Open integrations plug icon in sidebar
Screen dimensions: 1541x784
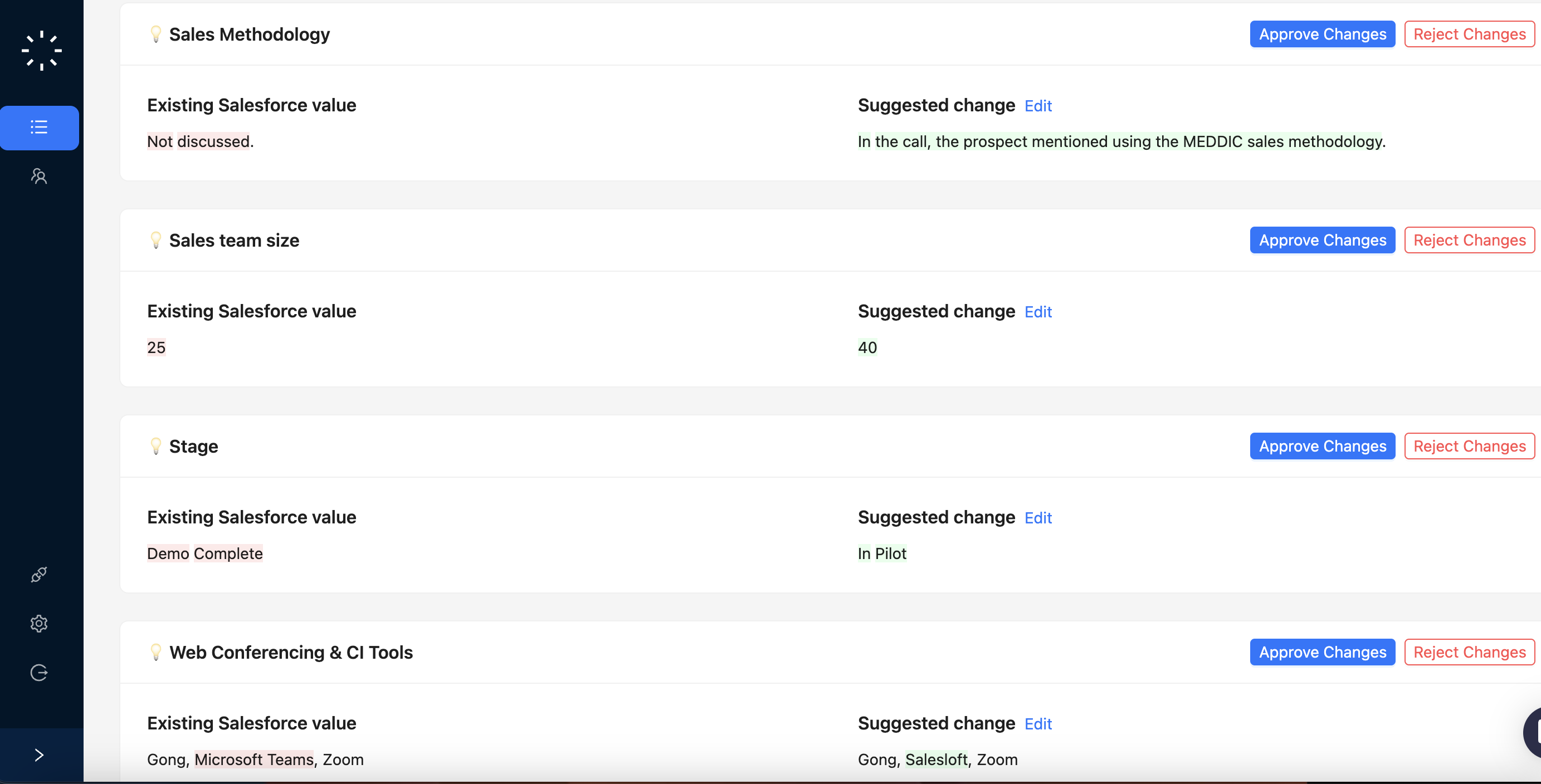point(39,575)
